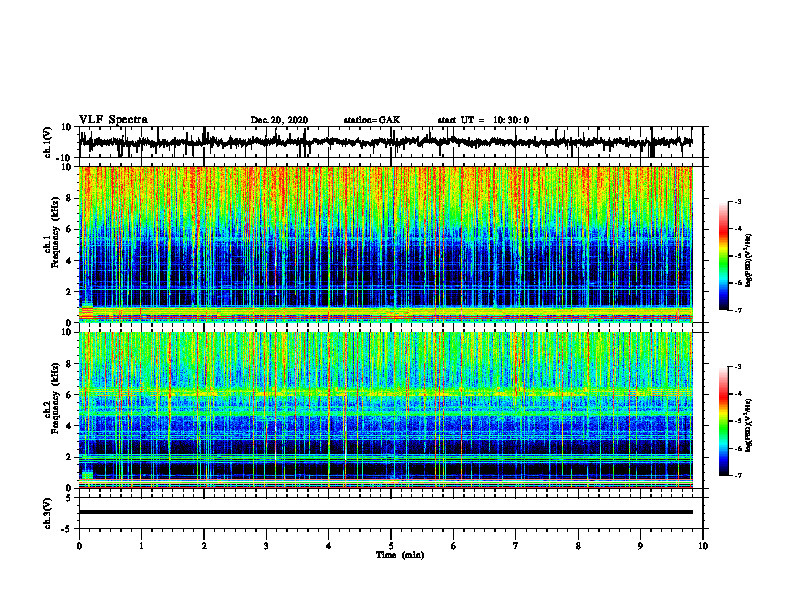Viewport: 792px width, 612px height.
Task: Click time axis tick label "0"
Action: point(79,546)
